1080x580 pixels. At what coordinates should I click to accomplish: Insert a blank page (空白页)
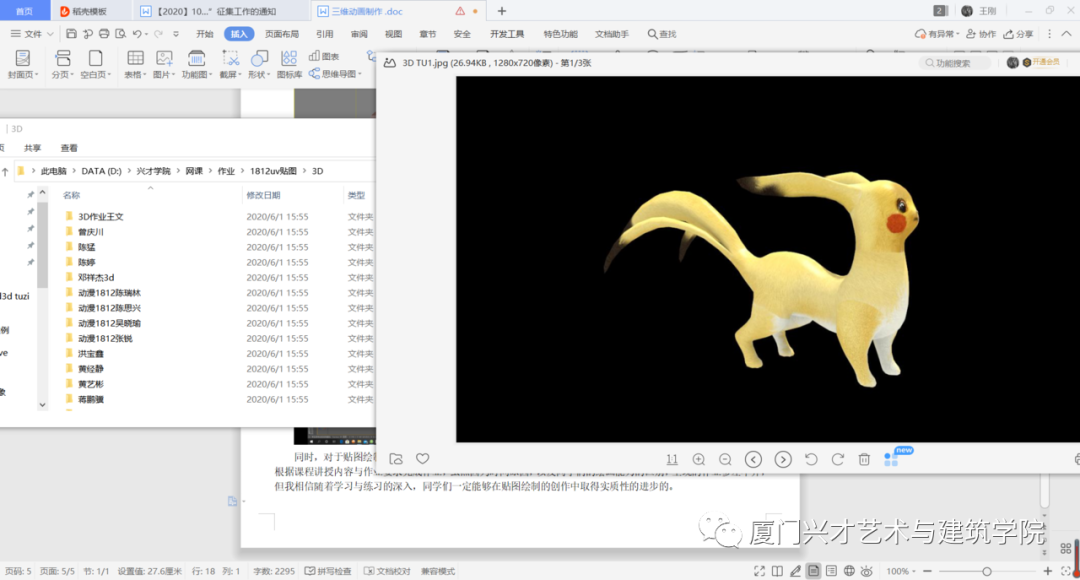[95, 65]
